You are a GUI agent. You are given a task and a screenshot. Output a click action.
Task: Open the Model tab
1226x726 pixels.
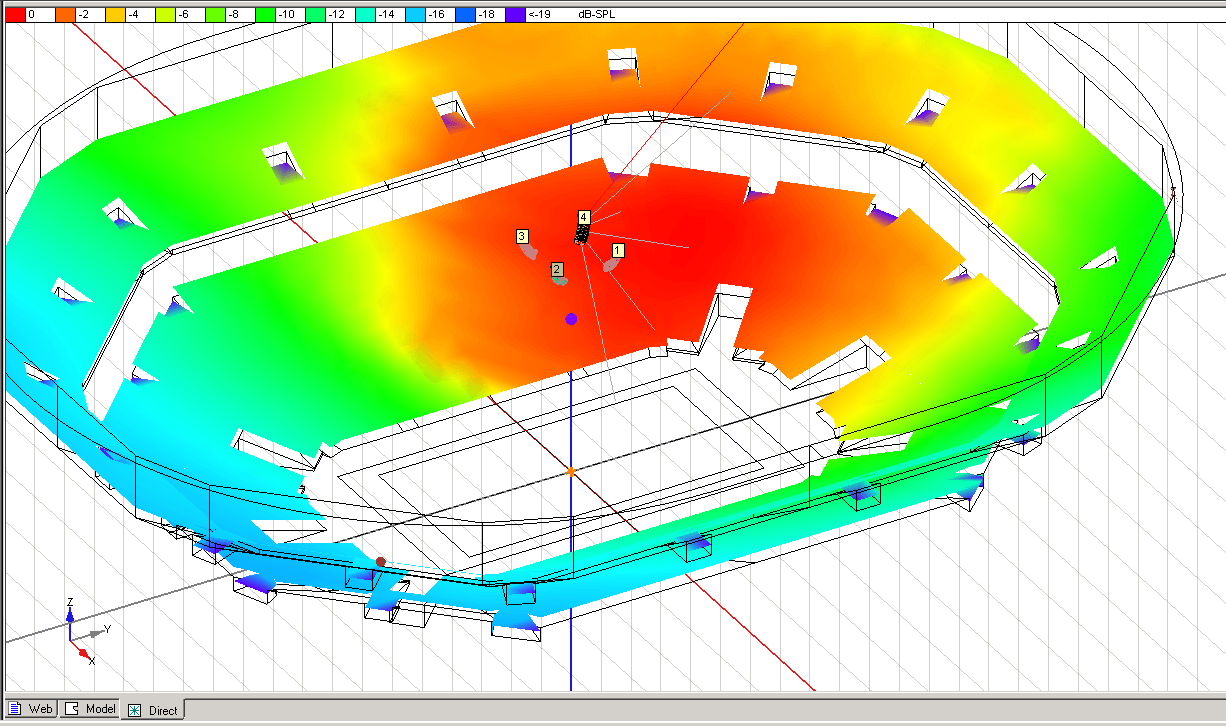(90, 709)
